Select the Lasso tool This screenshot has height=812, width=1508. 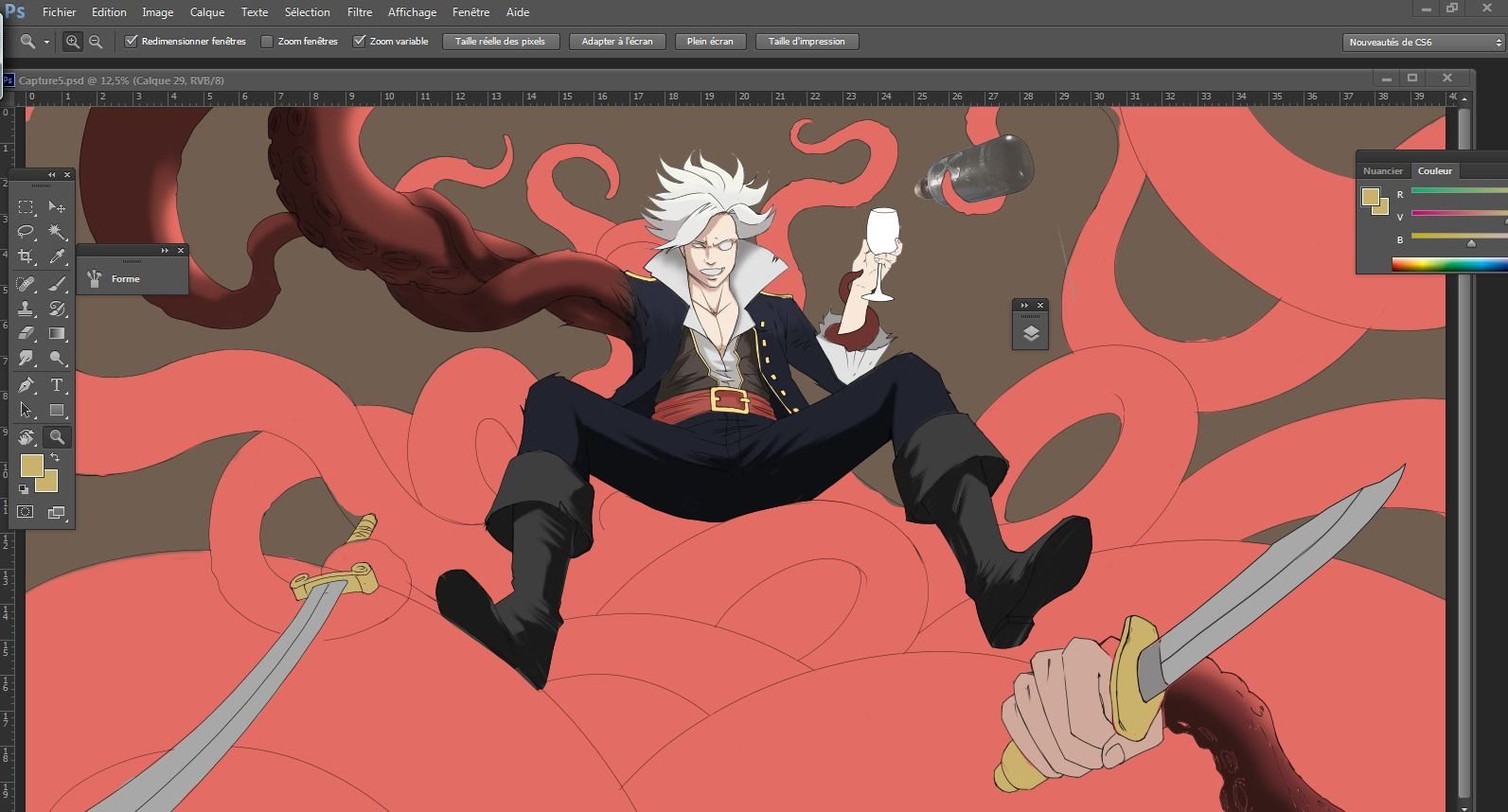tap(27, 232)
